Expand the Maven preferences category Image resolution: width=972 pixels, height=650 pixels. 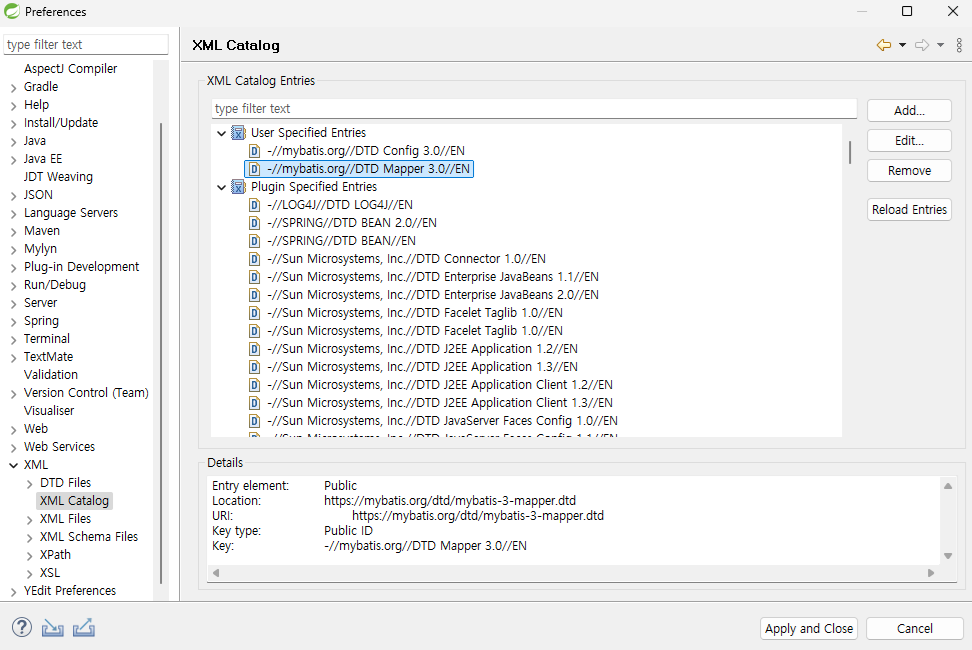14,231
